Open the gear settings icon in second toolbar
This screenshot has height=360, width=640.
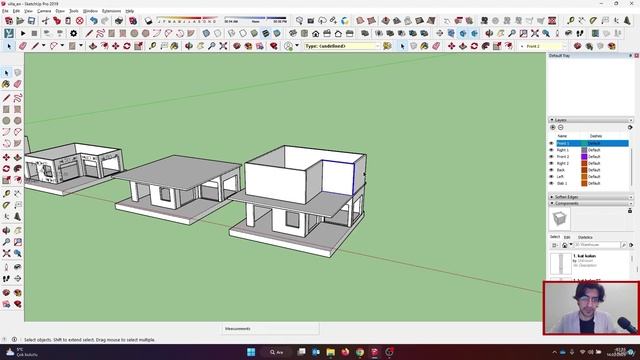pos(73,33)
